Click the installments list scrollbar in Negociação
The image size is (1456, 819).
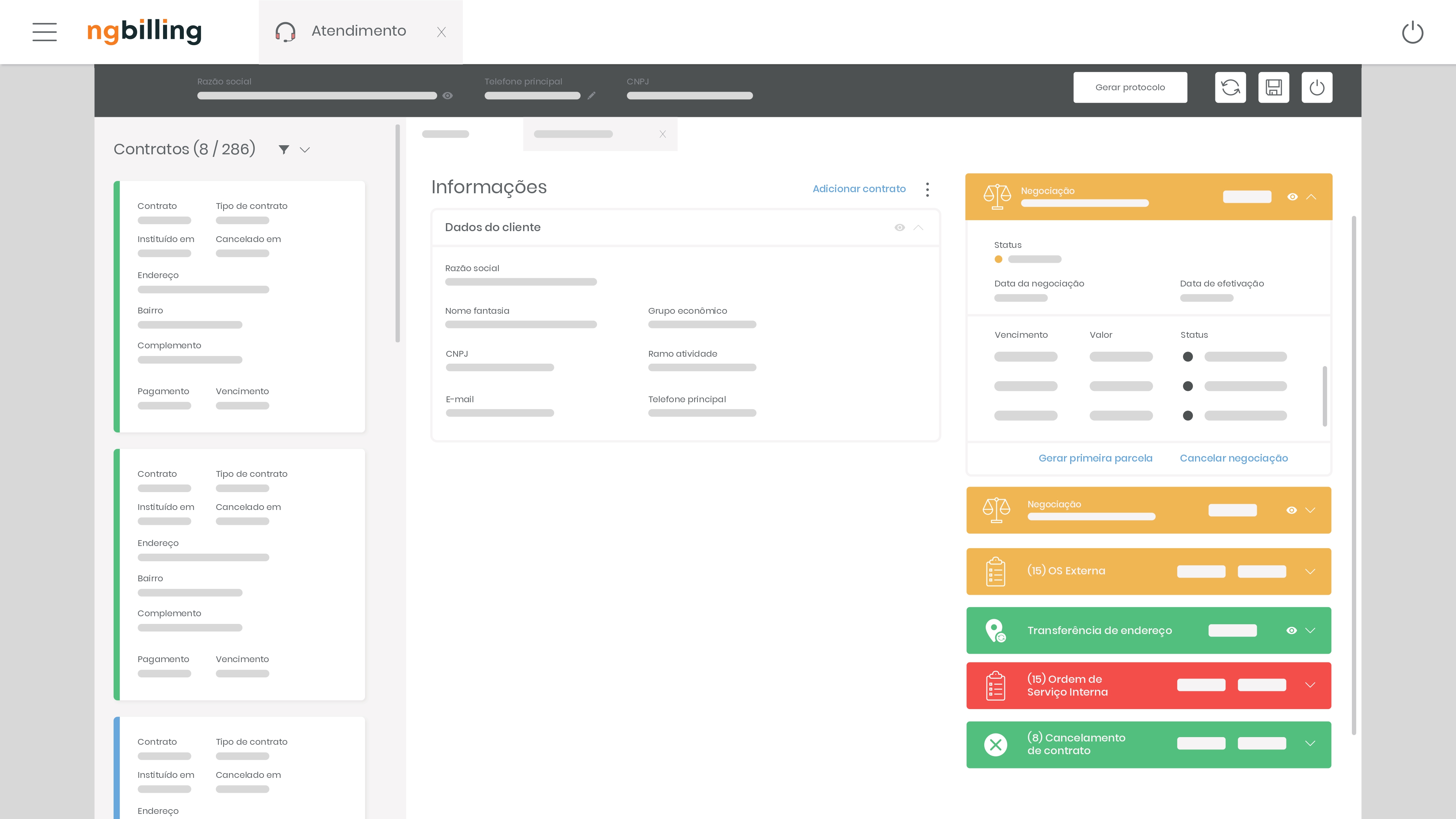point(1324,396)
